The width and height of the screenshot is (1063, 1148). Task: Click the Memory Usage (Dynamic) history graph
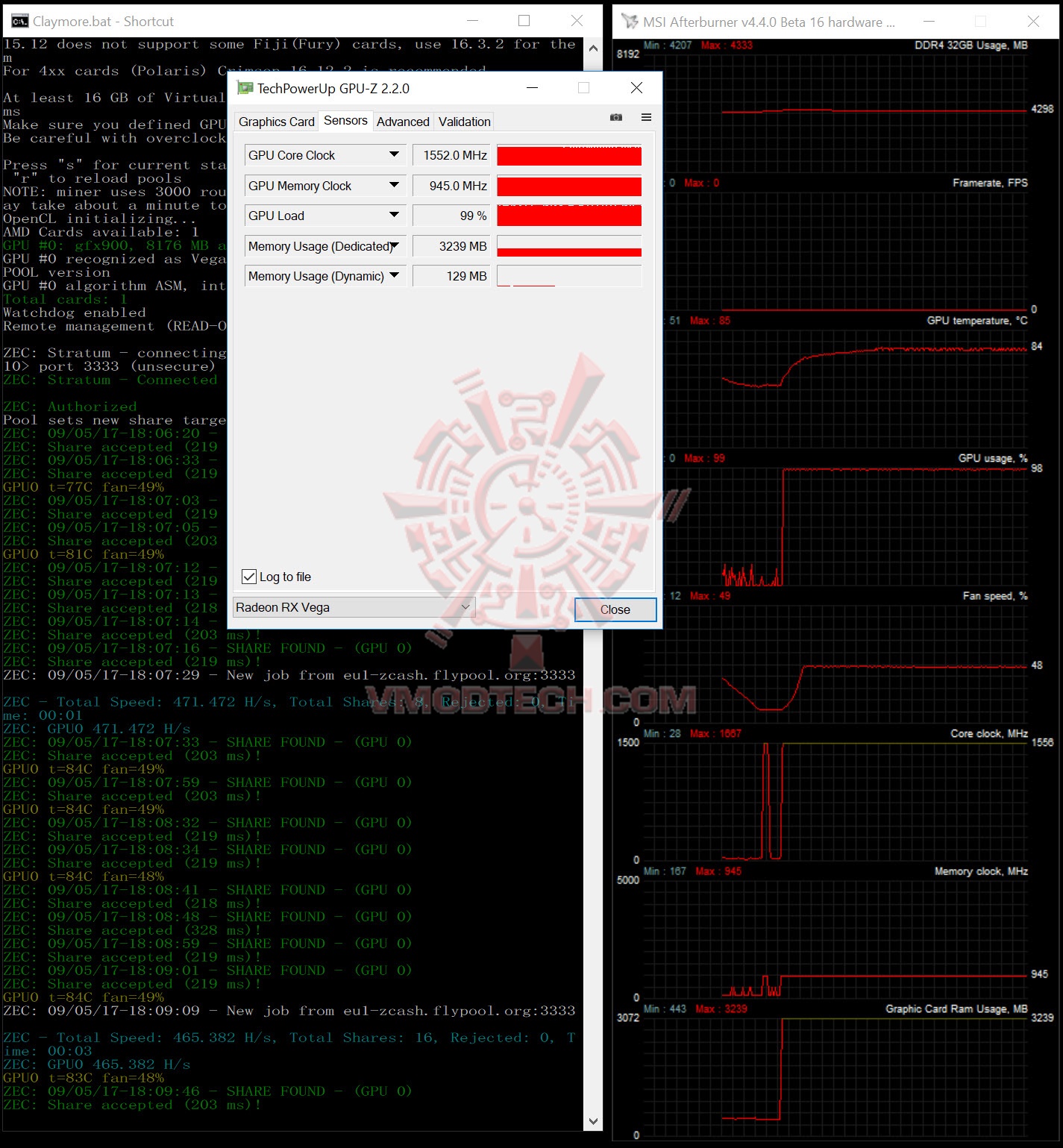pyautogui.click(x=569, y=276)
